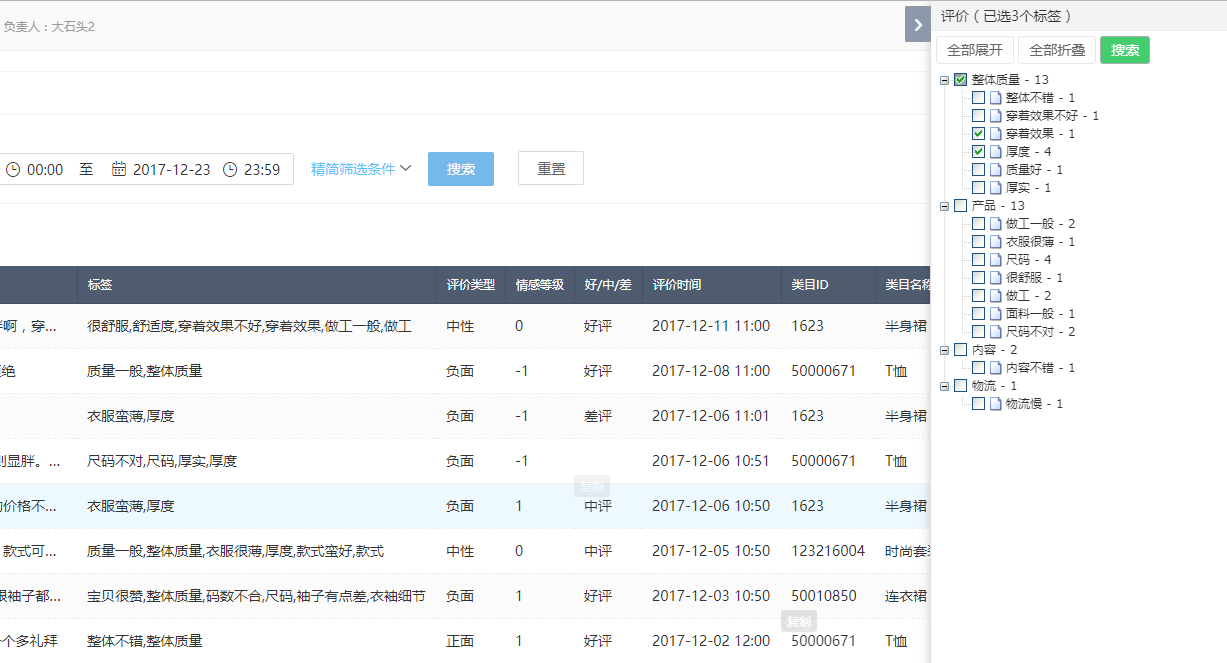Uncheck the 厚度 tag checkbox
The height and width of the screenshot is (663, 1227).
(x=978, y=152)
